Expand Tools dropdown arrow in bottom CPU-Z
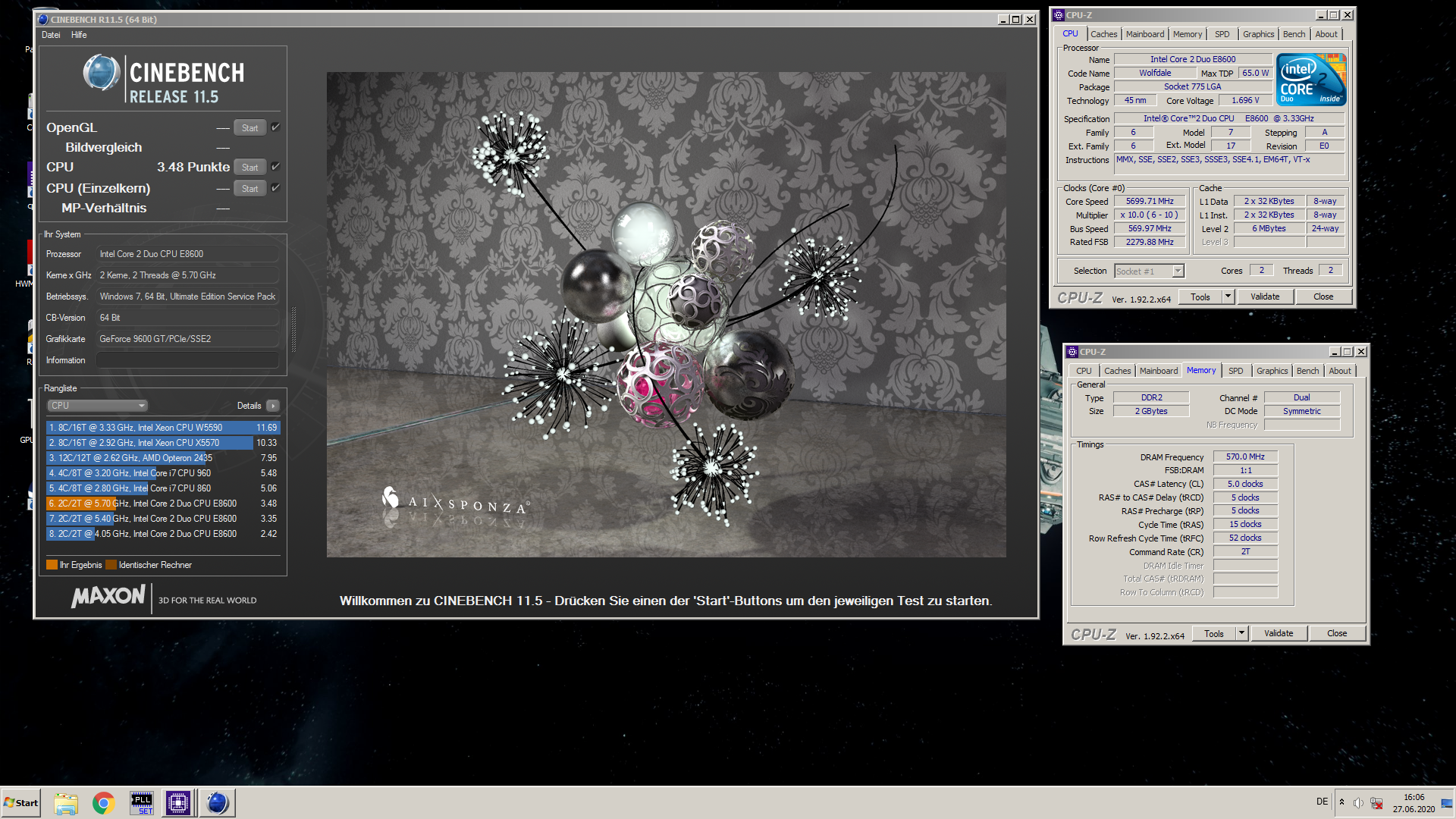1456x819 pixels. coord(1241,633)
